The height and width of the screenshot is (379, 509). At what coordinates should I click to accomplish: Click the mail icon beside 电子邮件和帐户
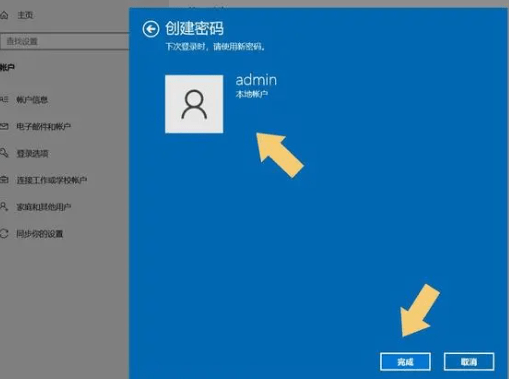tap(4, 126)
